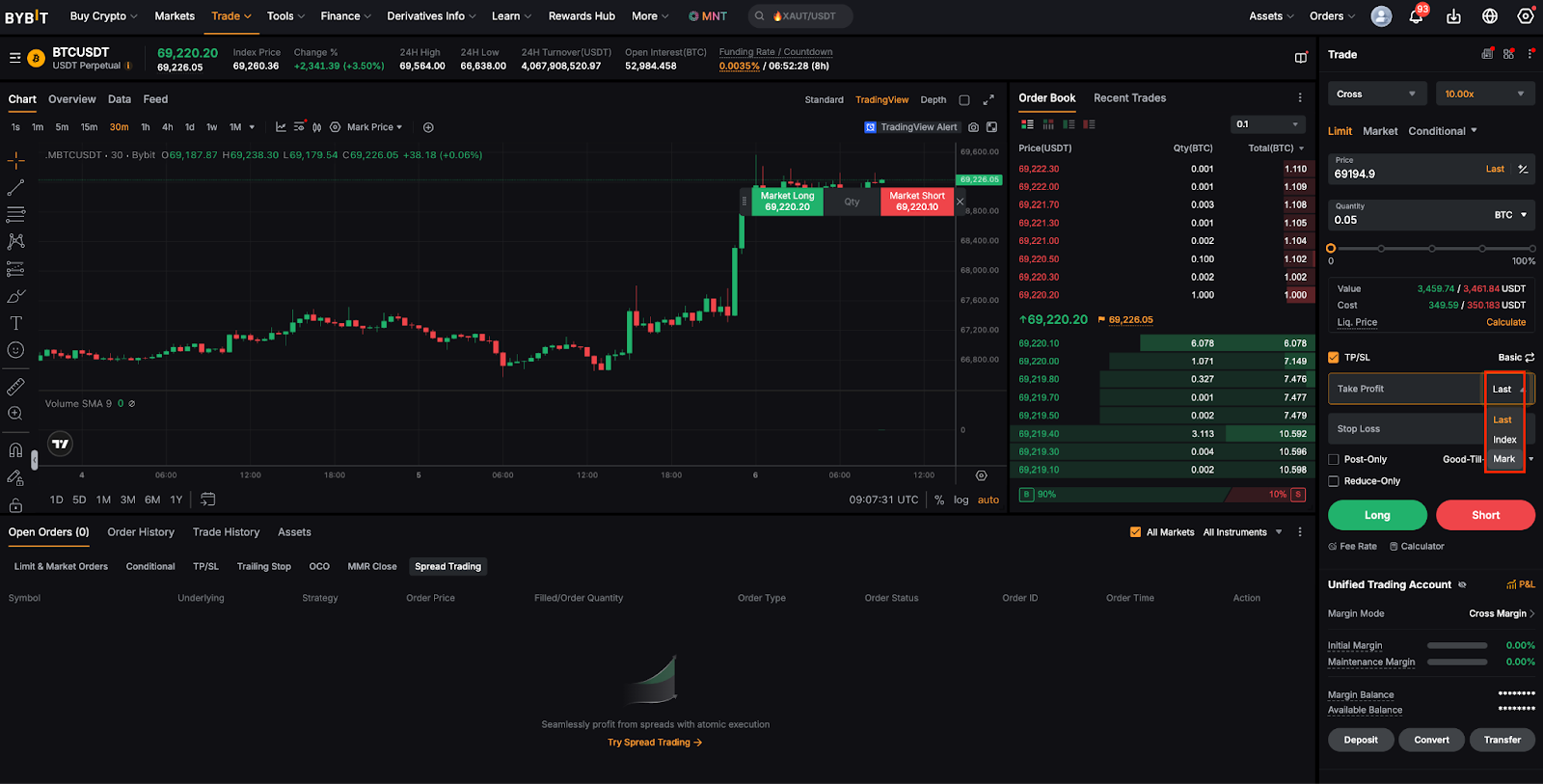
Task: Open the emoji icons tool
Action: (16, 350)
